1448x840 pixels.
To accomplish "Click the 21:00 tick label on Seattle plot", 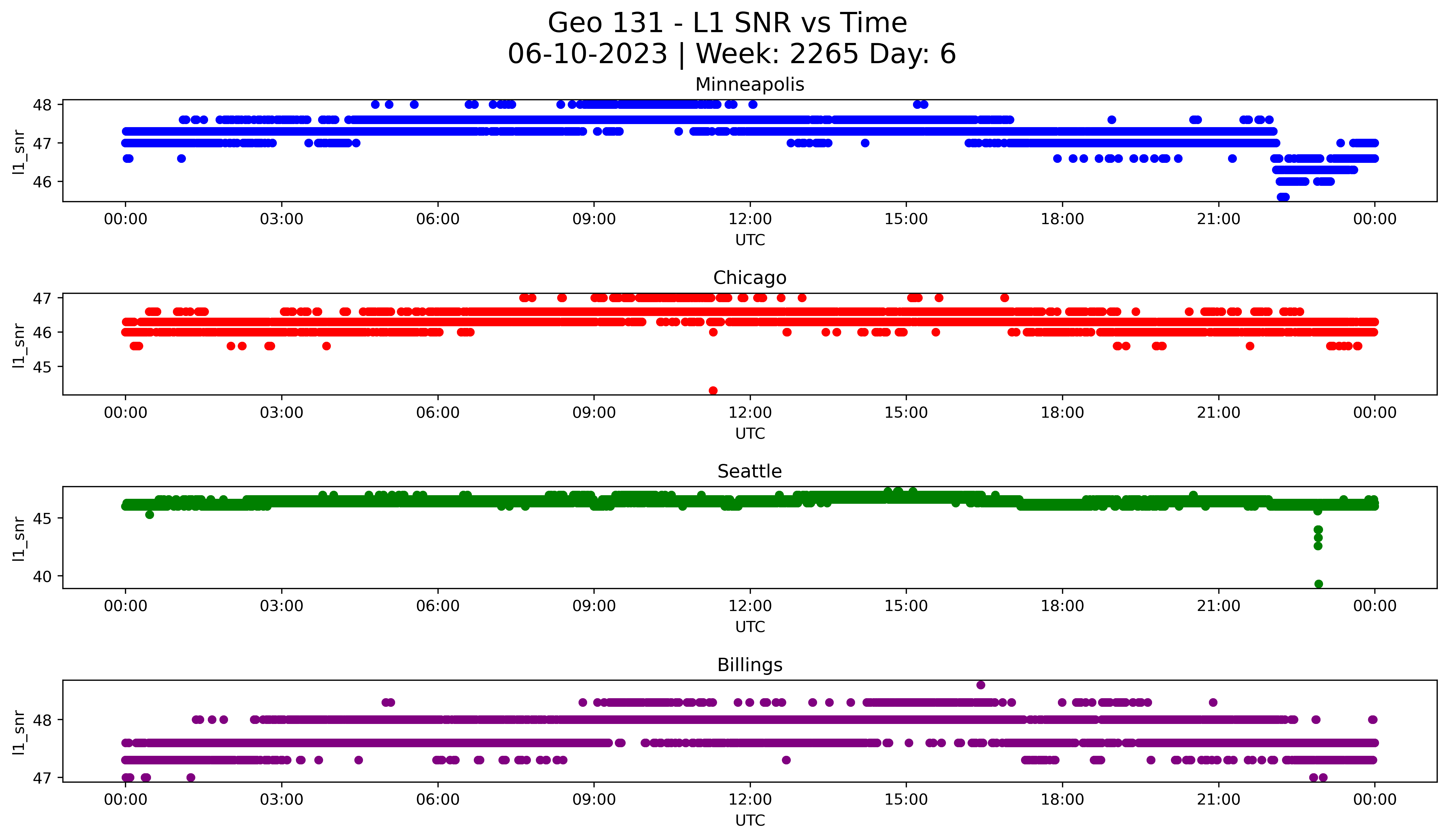I will [x=1219, y=606].
